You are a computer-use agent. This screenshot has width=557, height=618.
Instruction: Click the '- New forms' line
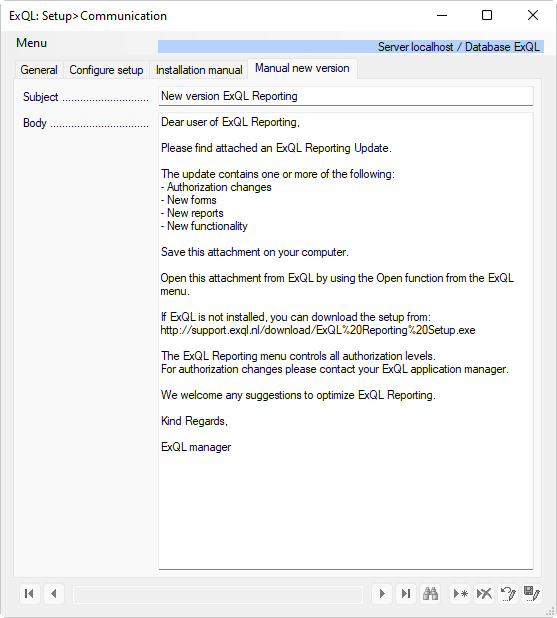click(188, 200)
